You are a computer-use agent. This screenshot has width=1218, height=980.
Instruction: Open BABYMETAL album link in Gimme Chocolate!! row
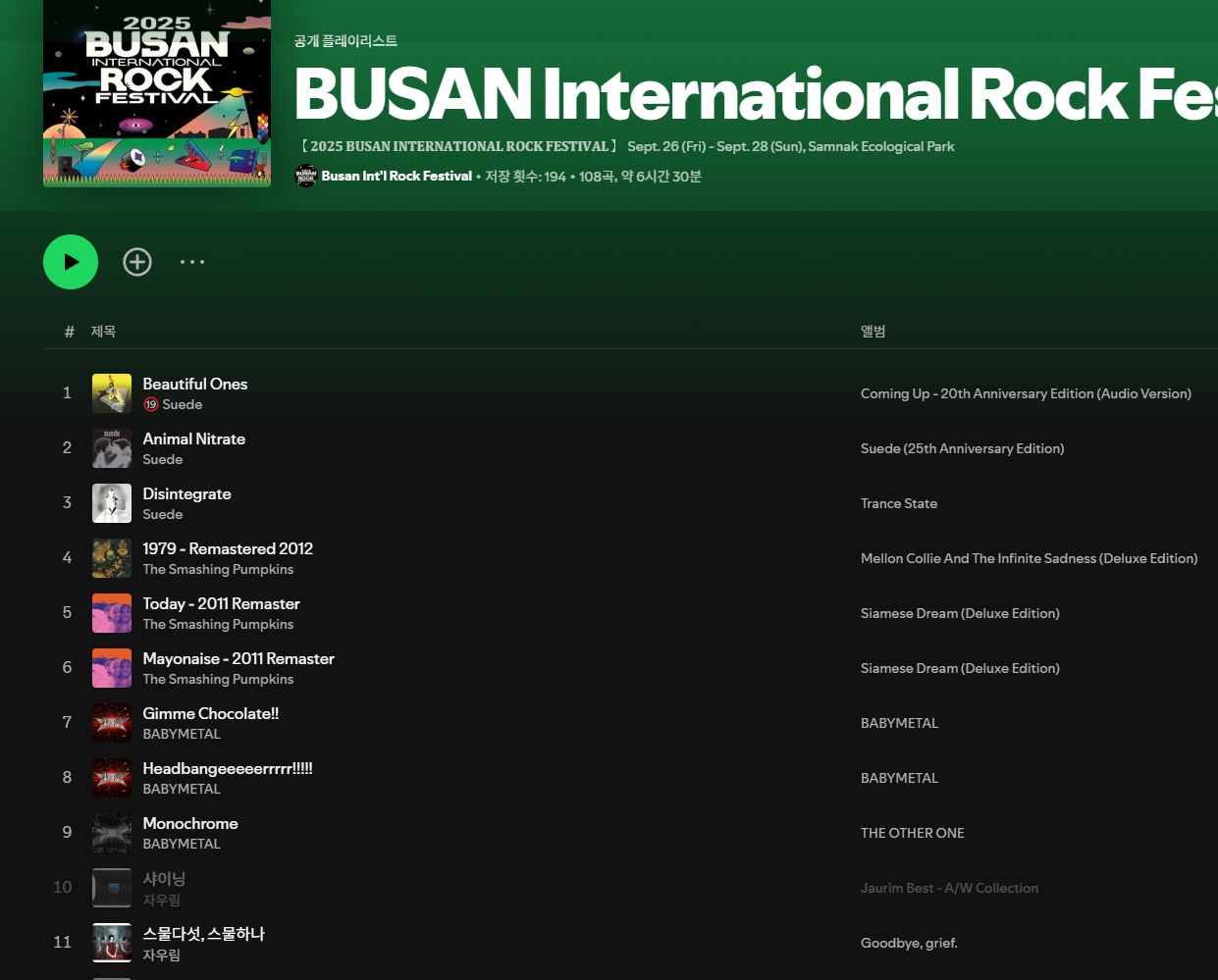pos(899,723)
